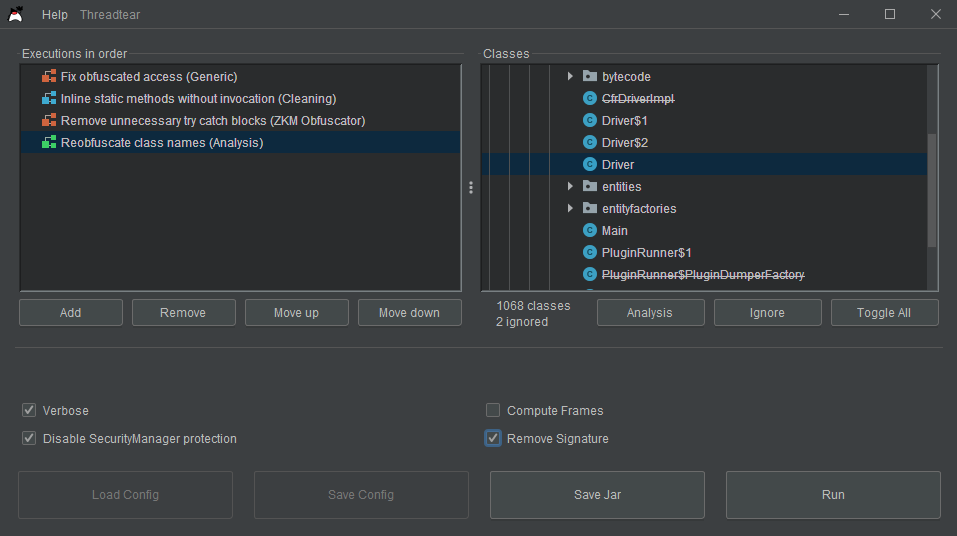Viewport: 957px width, 536px height.
Task: Select the Driver class label
Action: (x=618, y=164)
